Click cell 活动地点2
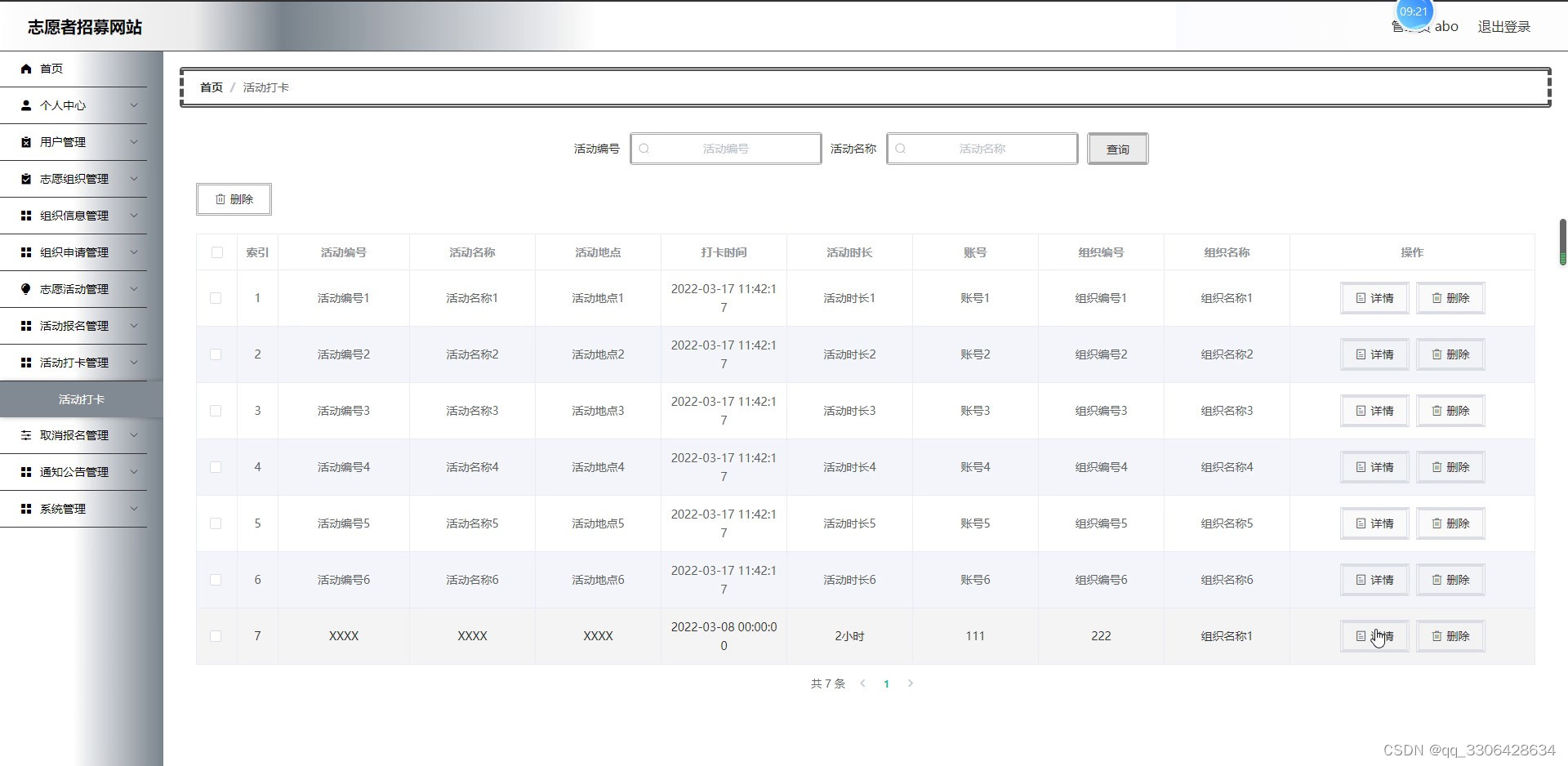Image resolution: width=1568 pixels, height=766 pixels. (x=598, y=354)
